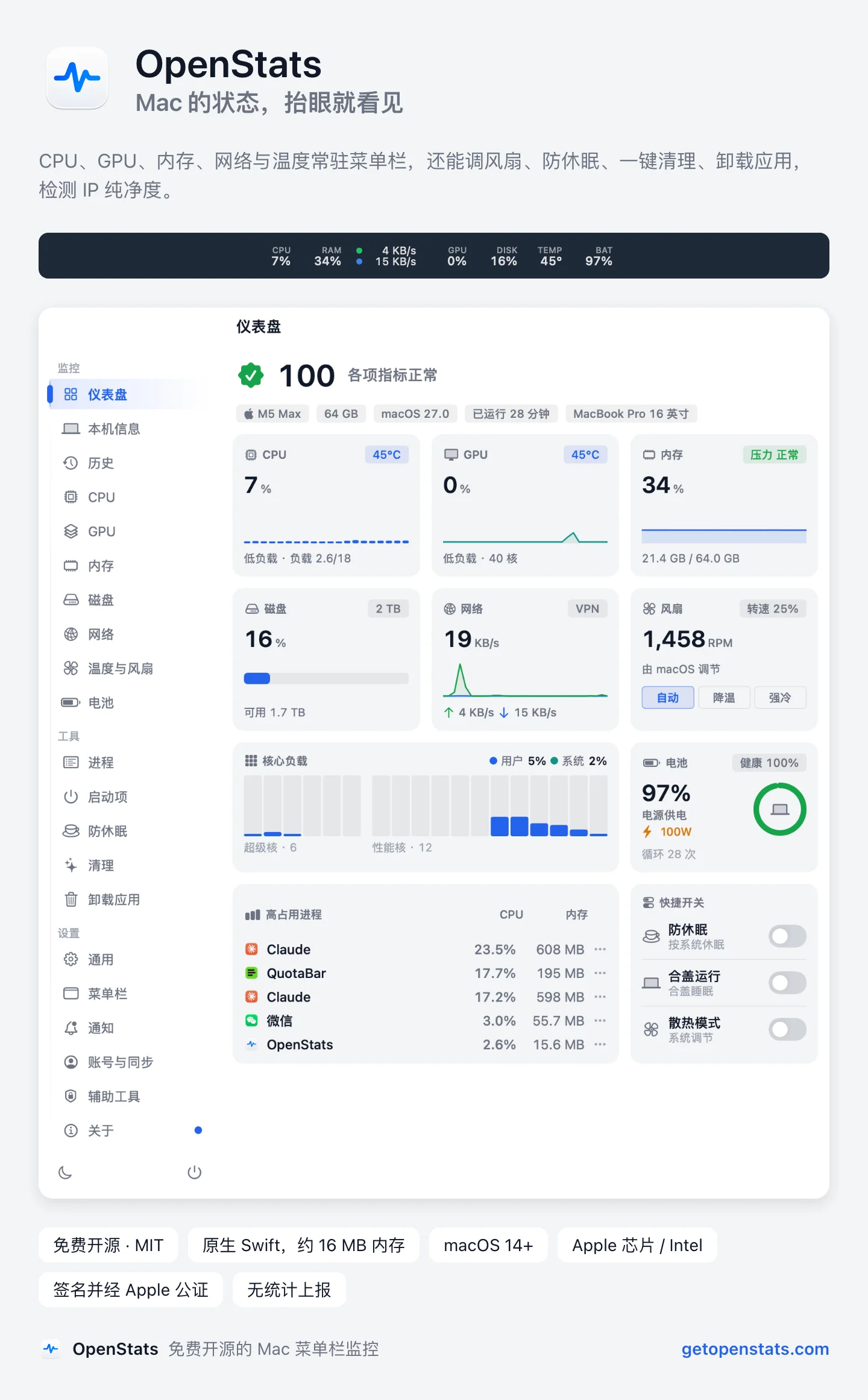Click the 无统计上报 tag
This screenshot has height=1400, width=868.
[289, 1290]
